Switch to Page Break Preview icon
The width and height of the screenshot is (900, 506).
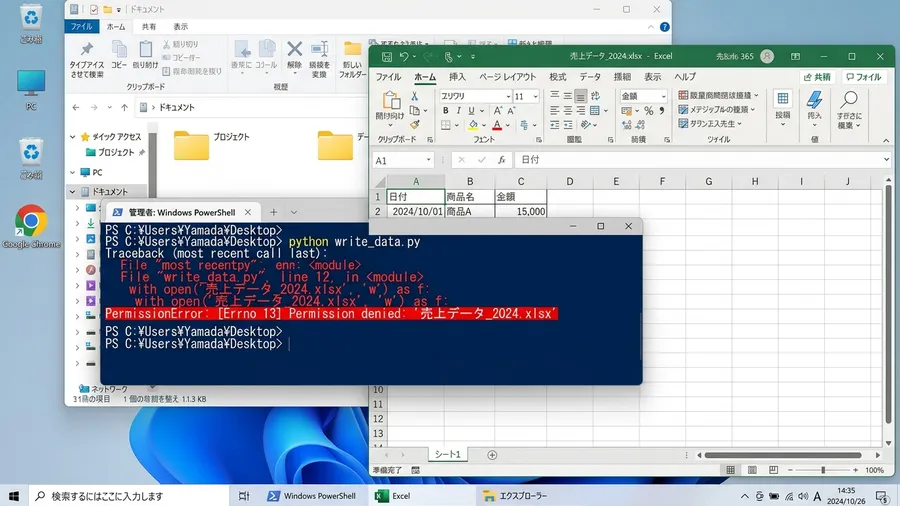point(773,470)
